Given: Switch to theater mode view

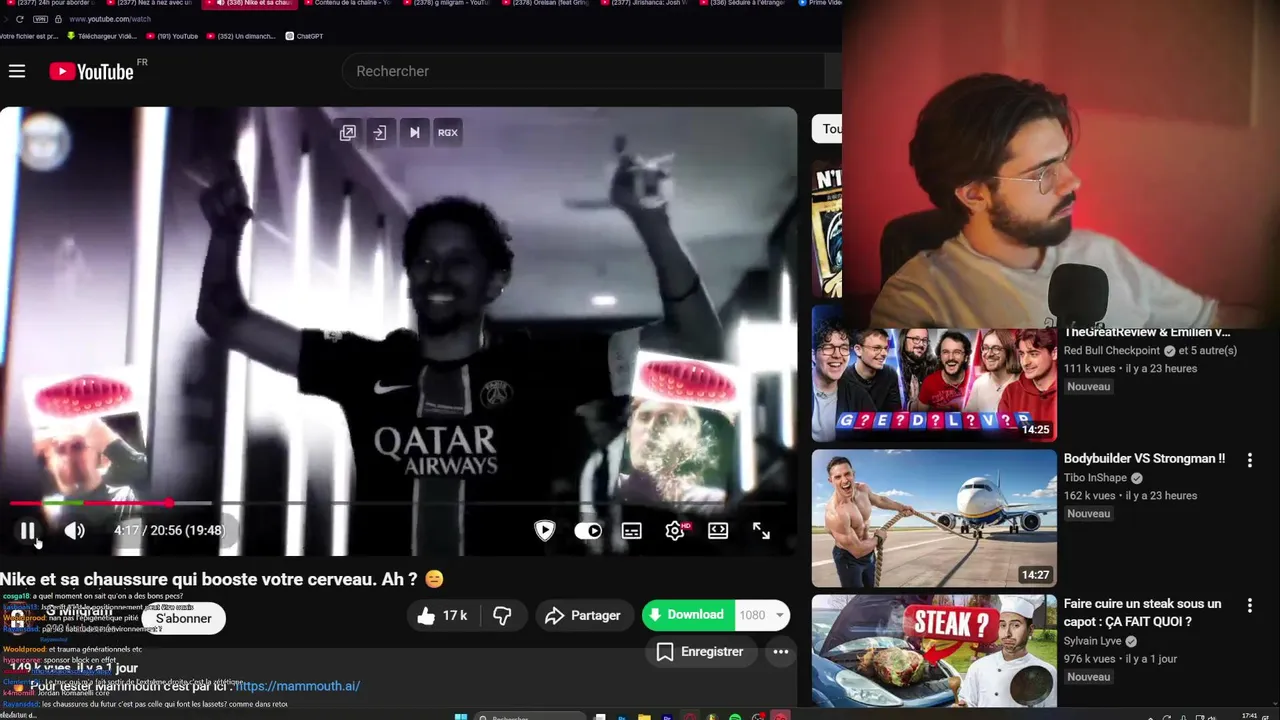Looking at the screenshot, I should coord(718,531).
